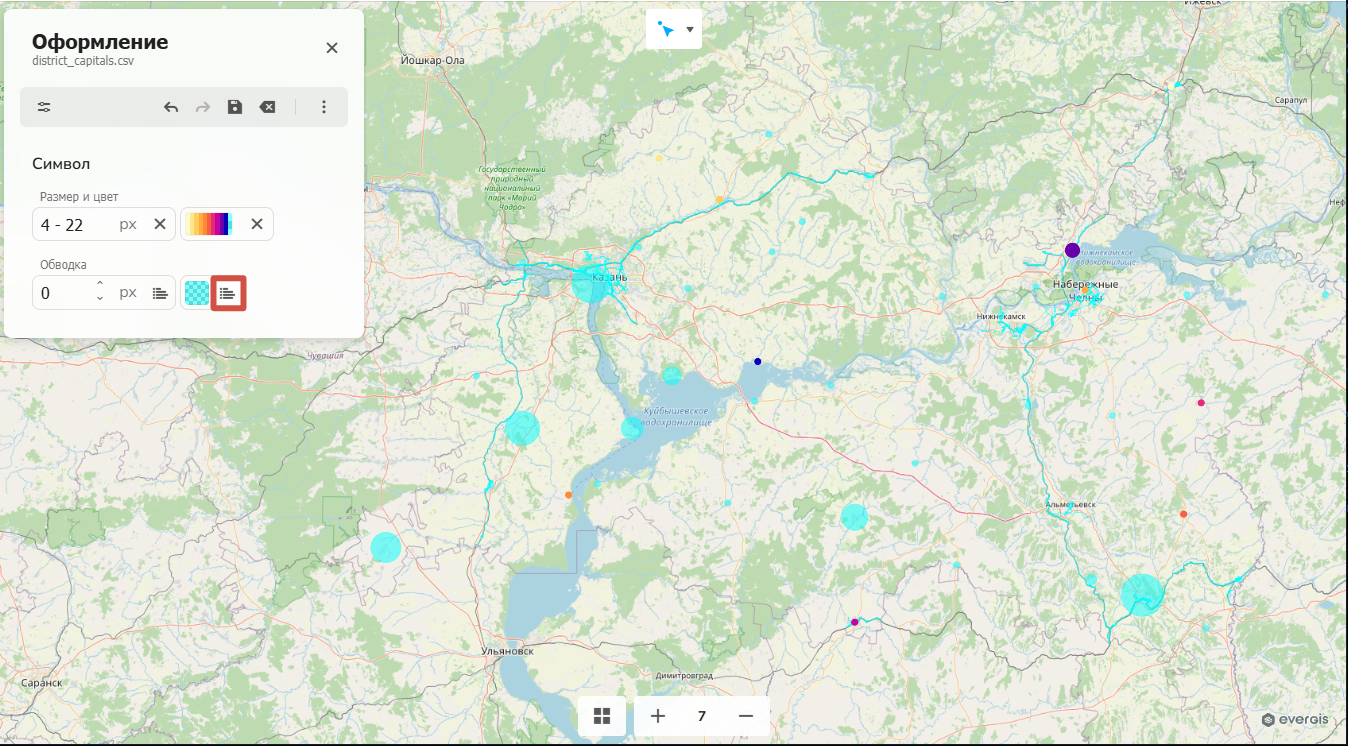The height and width of the screenshot is (746, 1348).
Task: Click the Размер и цвет label
Action: 79,197
